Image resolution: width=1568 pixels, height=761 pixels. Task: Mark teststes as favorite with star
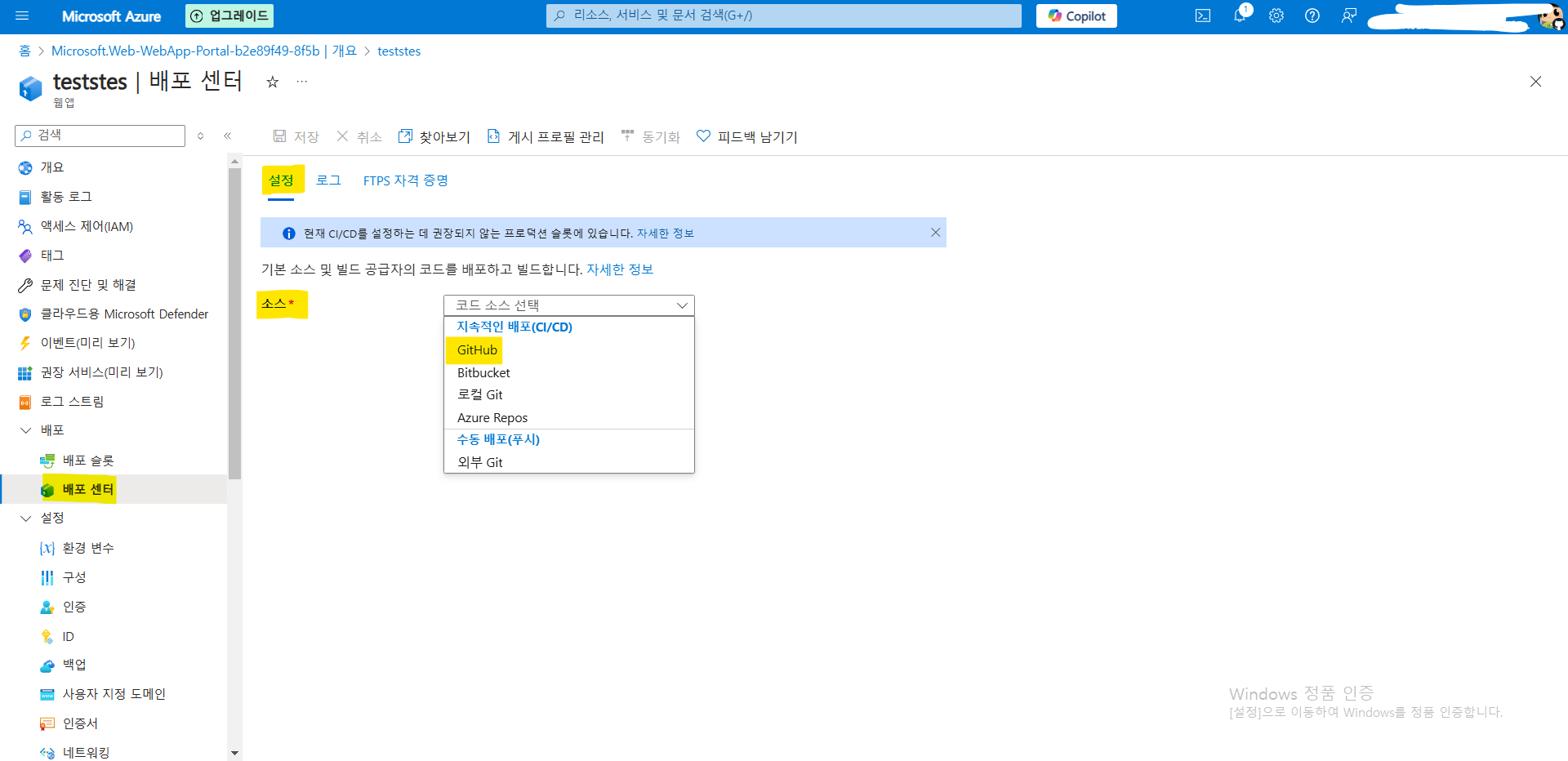tap(273, 82)
